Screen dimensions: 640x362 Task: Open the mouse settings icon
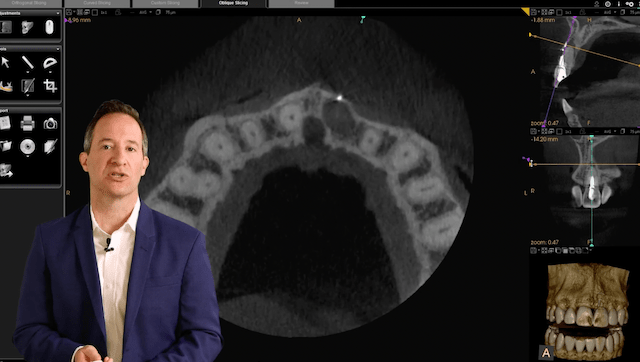49,27
